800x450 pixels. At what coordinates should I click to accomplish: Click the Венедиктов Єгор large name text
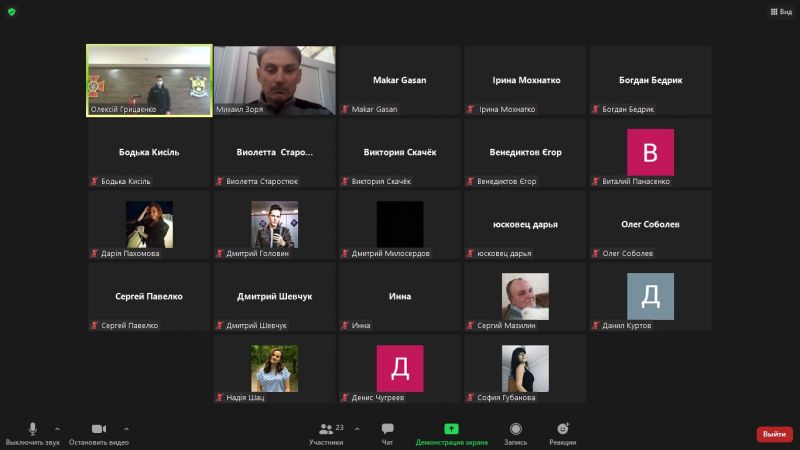point(526,152)
